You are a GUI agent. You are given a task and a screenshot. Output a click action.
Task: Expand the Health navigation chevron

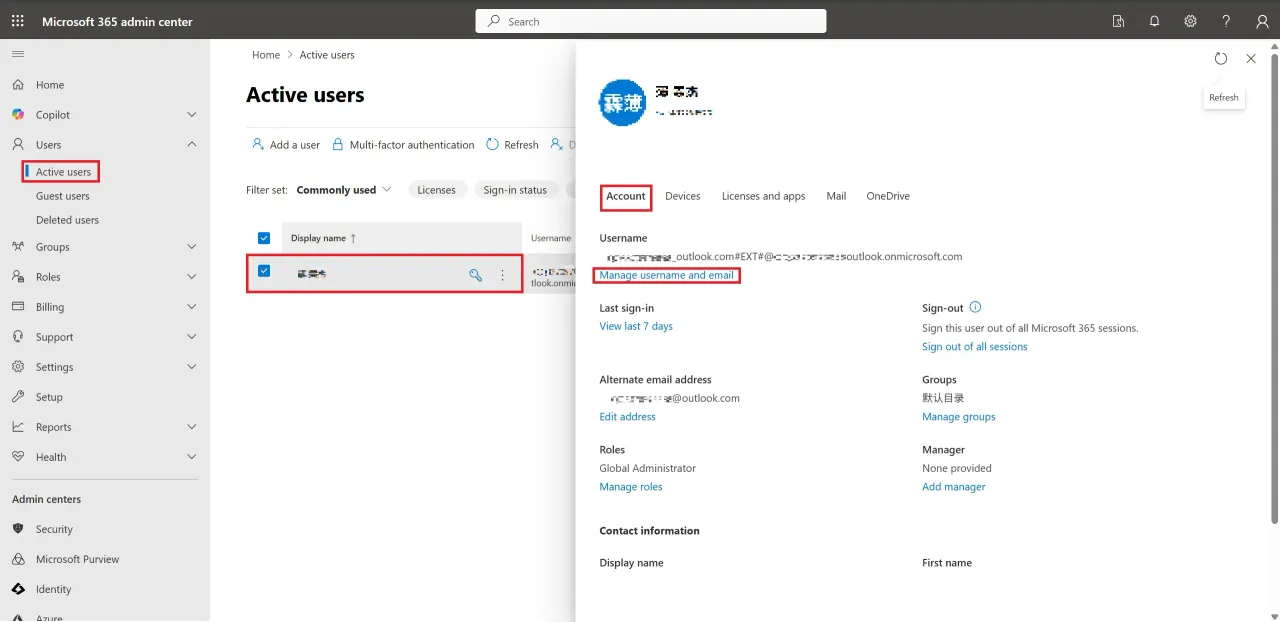click(x=192, y=457)
